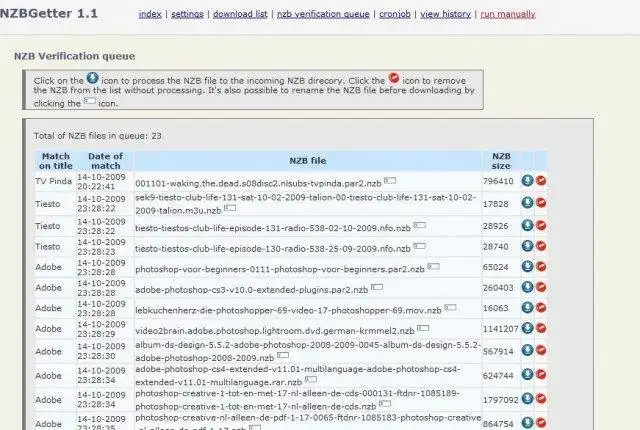Go to the settings page
Screen dimensions: 640x430
pos(187,14)
